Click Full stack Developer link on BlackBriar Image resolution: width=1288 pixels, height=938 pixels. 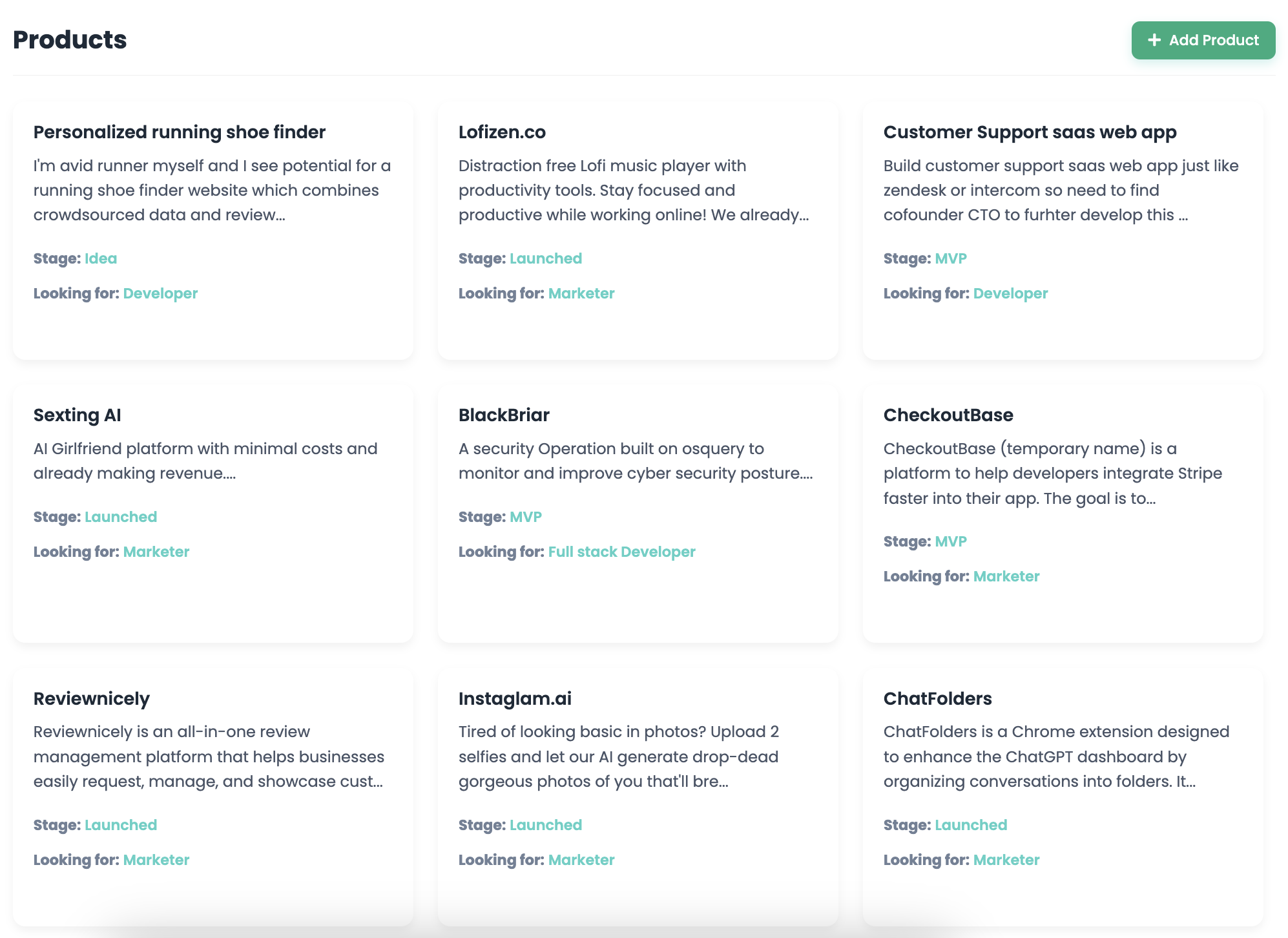click(x=621, y=551)
